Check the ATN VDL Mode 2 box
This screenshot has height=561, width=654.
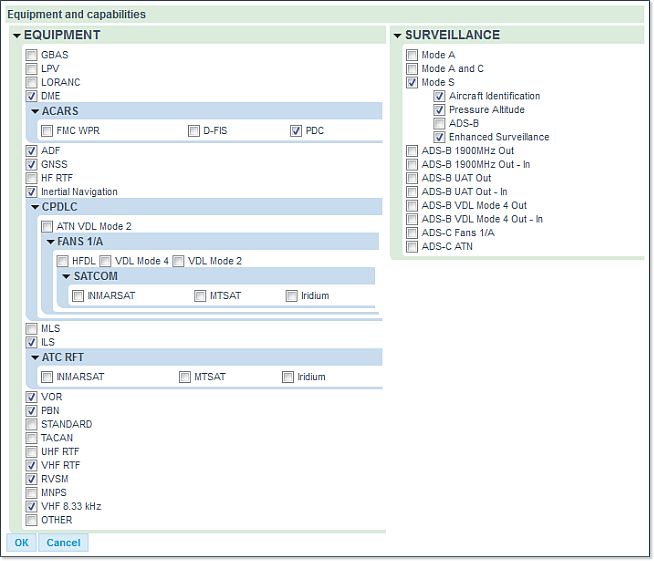(47, 227)
